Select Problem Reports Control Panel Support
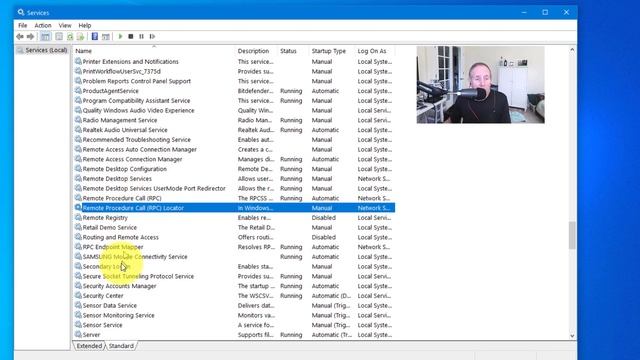The height and width of the screenshot is (360, 640). tap(137, 81)
